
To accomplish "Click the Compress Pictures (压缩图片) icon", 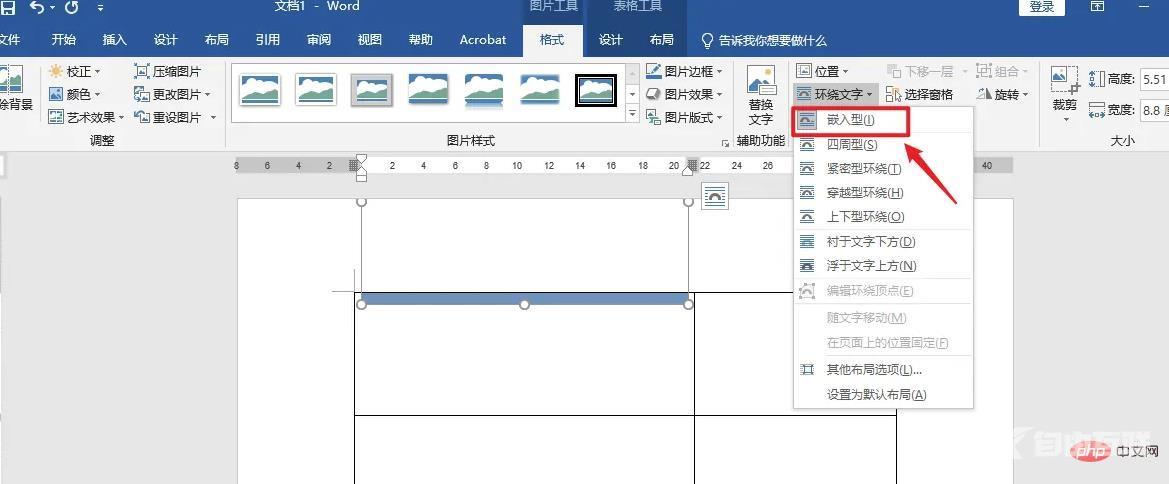I will click(x=142, y=71).
